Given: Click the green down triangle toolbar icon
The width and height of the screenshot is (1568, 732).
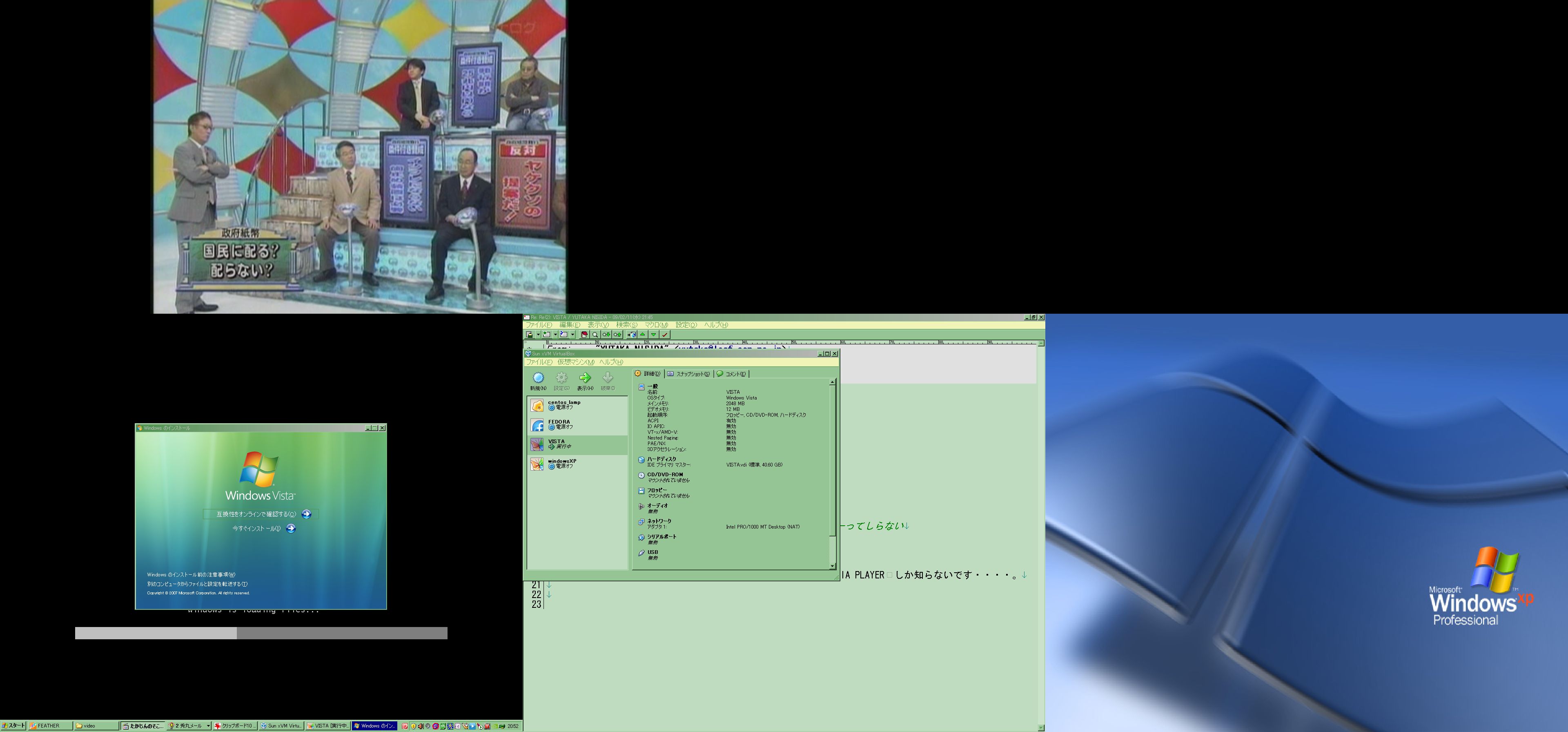Looking at the screenshot, I should click(x=654, y=334).
